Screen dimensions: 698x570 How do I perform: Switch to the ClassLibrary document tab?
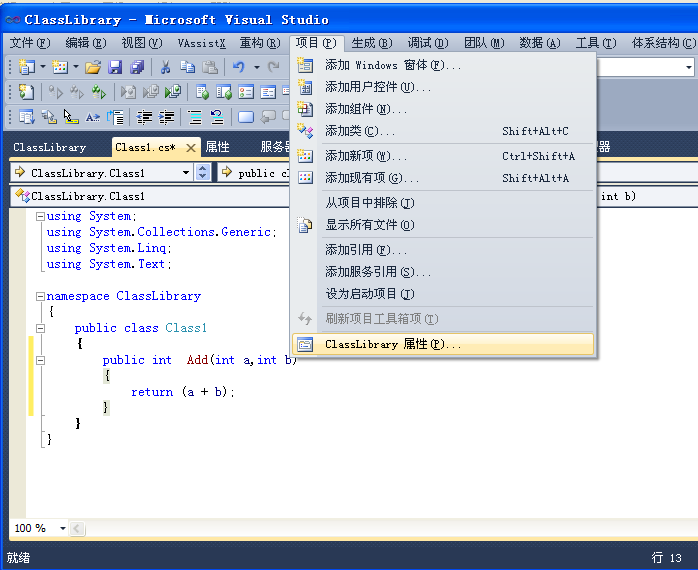click(49, 147)
